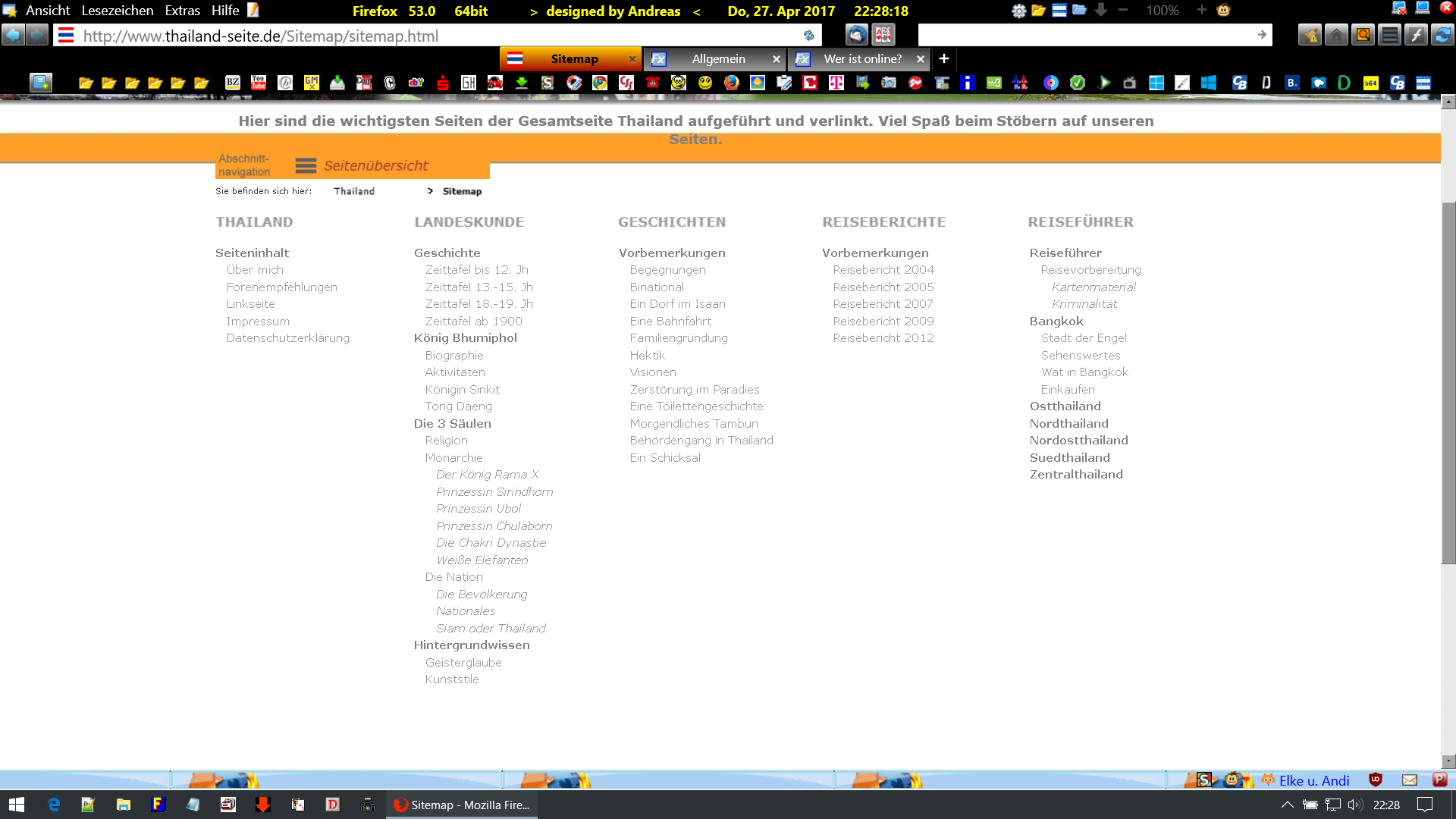Click the zoom in plus button
The width and height of the screenshot is (1456, 819).
coord(1201,11)
